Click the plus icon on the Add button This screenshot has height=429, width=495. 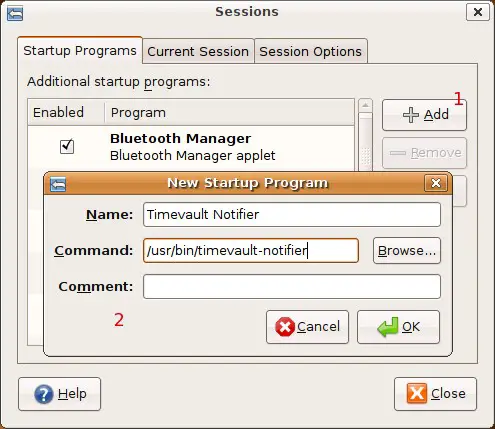(411, 115)
